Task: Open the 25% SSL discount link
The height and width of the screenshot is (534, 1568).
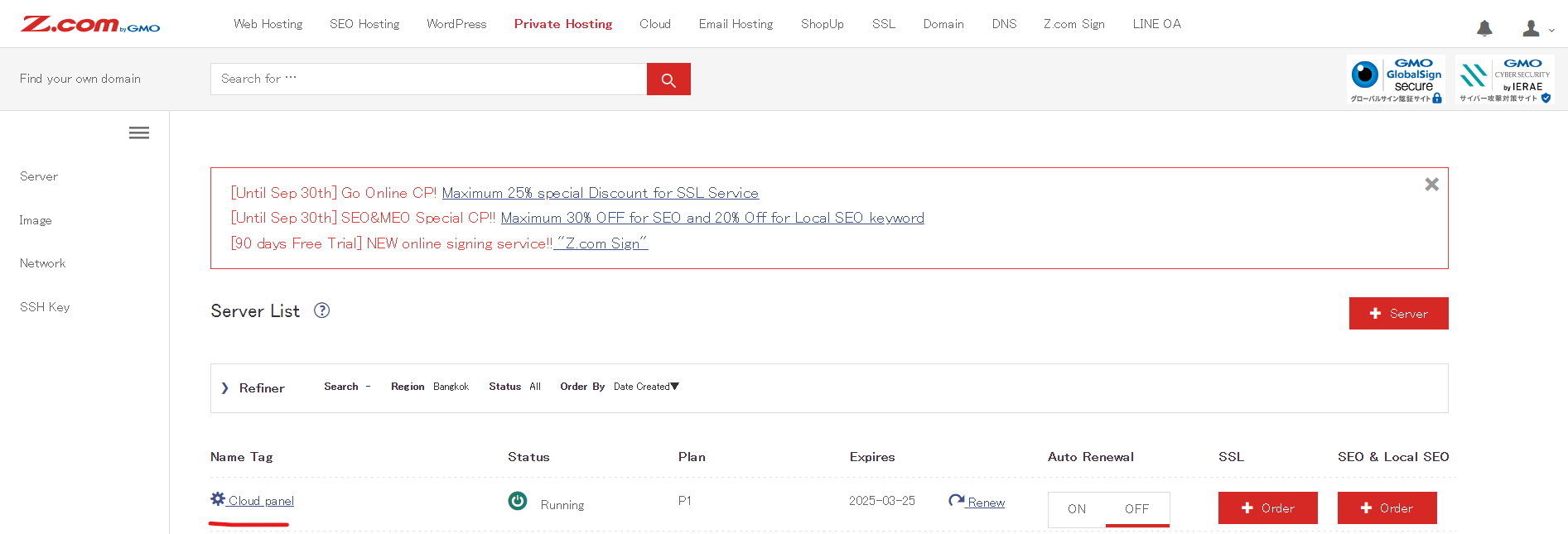Action: 601,193
